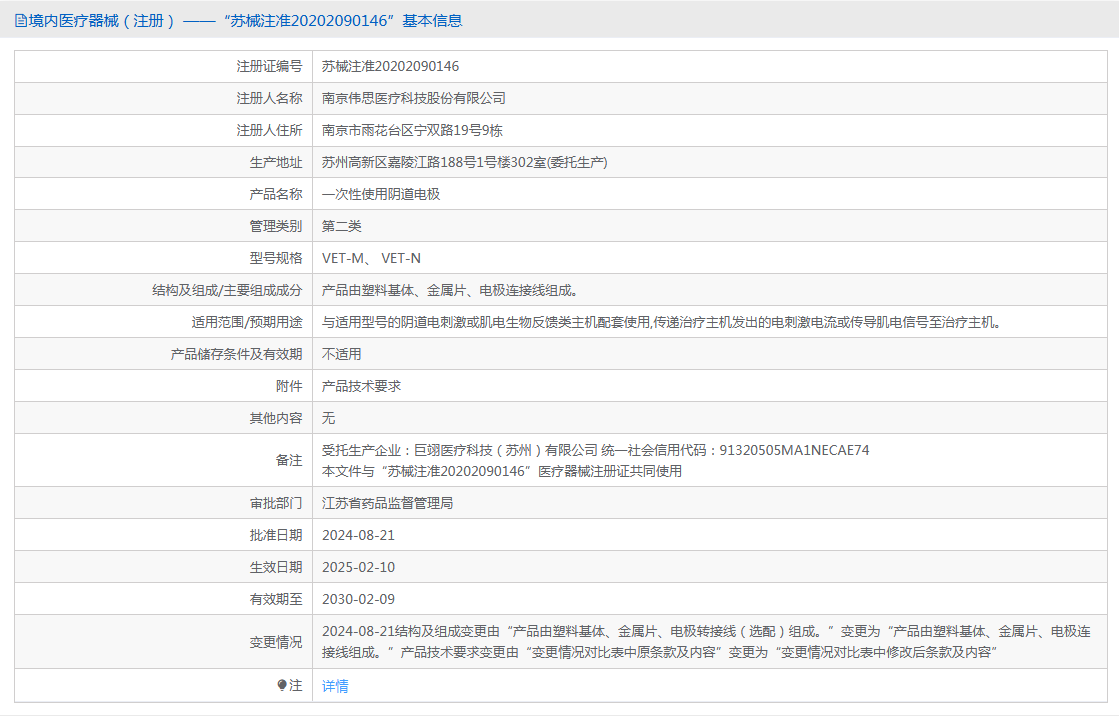Click the approval date 2024-08-21
The width and height of the screenshot is (1119, 716).
click(x=358, y=535)
